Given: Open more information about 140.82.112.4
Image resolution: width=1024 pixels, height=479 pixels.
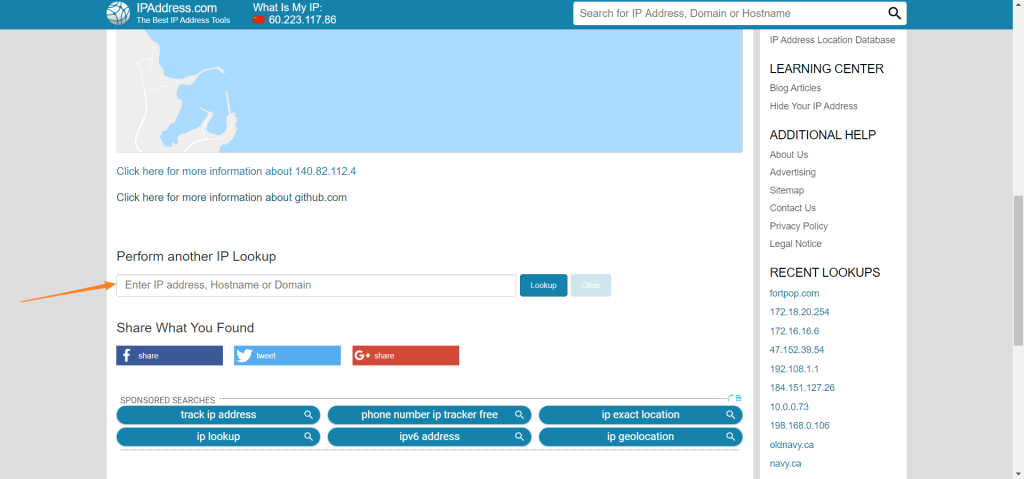Looking at the screenshot, I should pos(236,171).
